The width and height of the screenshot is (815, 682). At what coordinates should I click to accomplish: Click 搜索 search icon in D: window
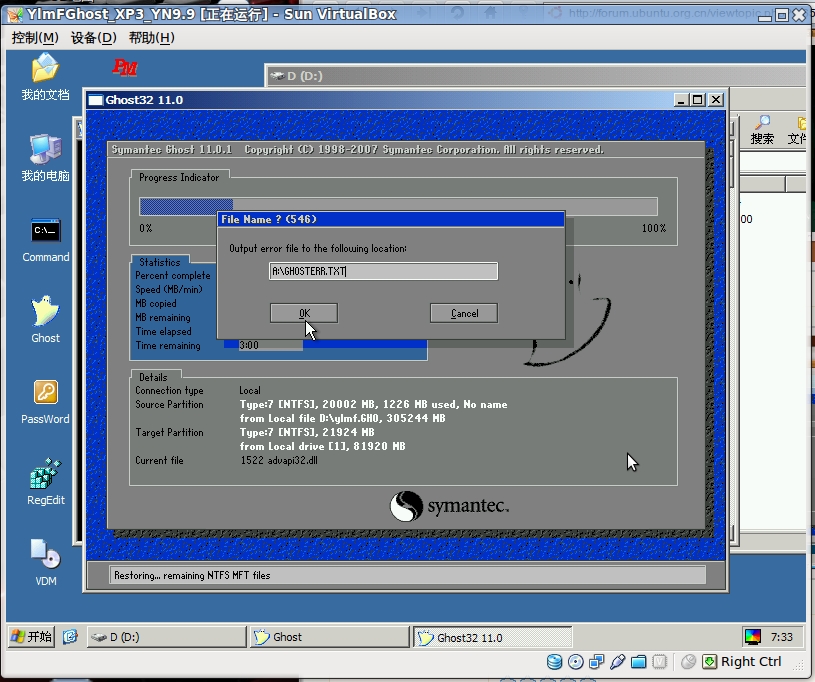tap(762, 129)
